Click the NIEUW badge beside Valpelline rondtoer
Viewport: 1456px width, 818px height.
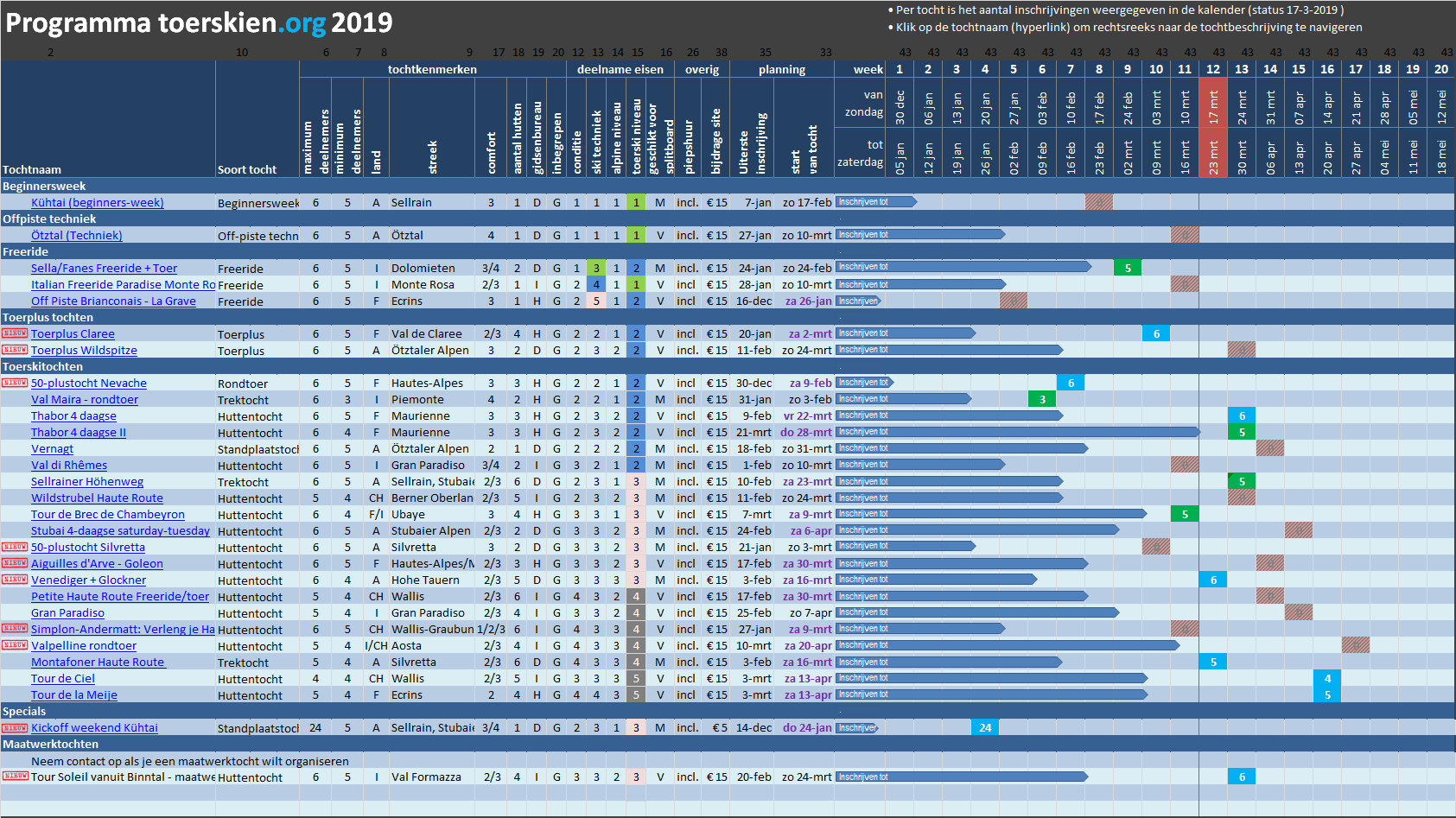click(x=15, y=645)
